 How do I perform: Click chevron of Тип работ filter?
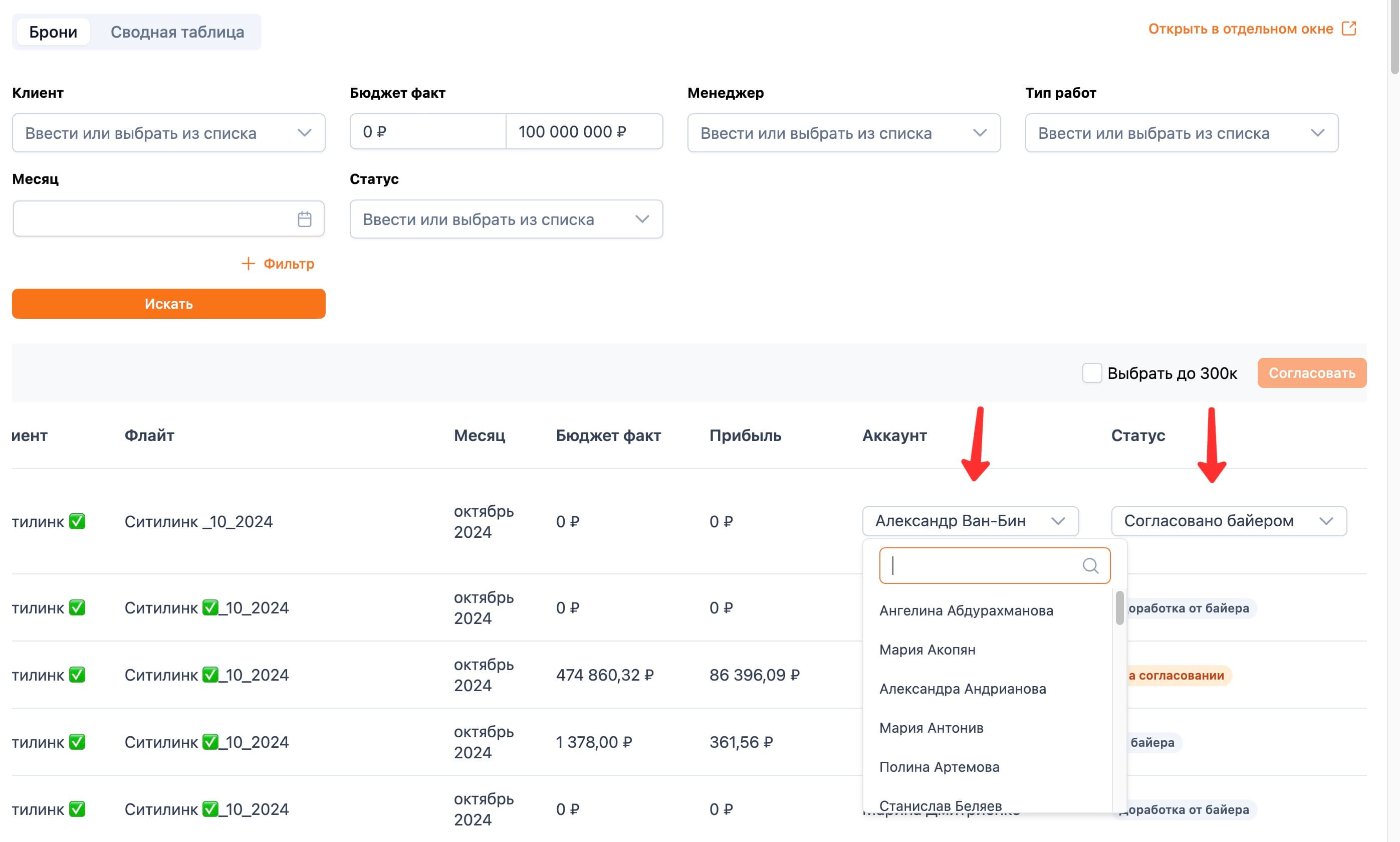click(x=1317, y=133)
